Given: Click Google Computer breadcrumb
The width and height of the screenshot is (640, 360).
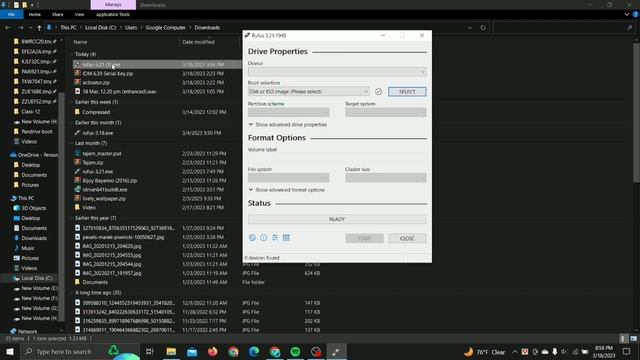Looking at the screenshot, I should click(x=165, y=28).
